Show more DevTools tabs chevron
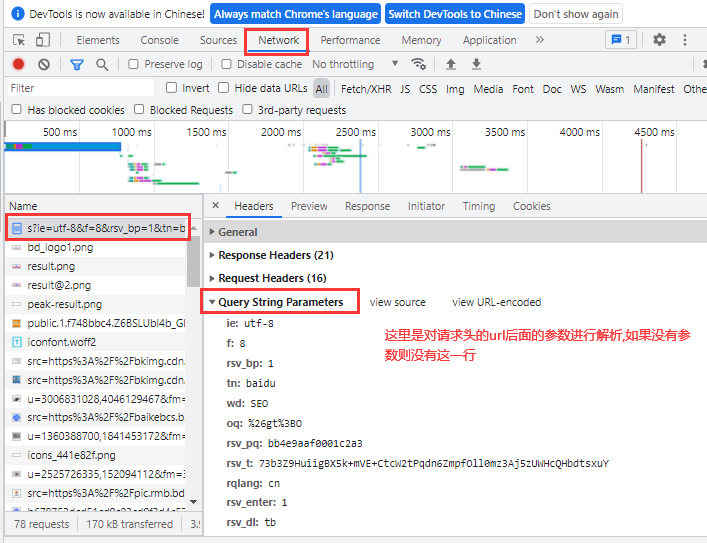707x543 pixels. click(540, 40)
